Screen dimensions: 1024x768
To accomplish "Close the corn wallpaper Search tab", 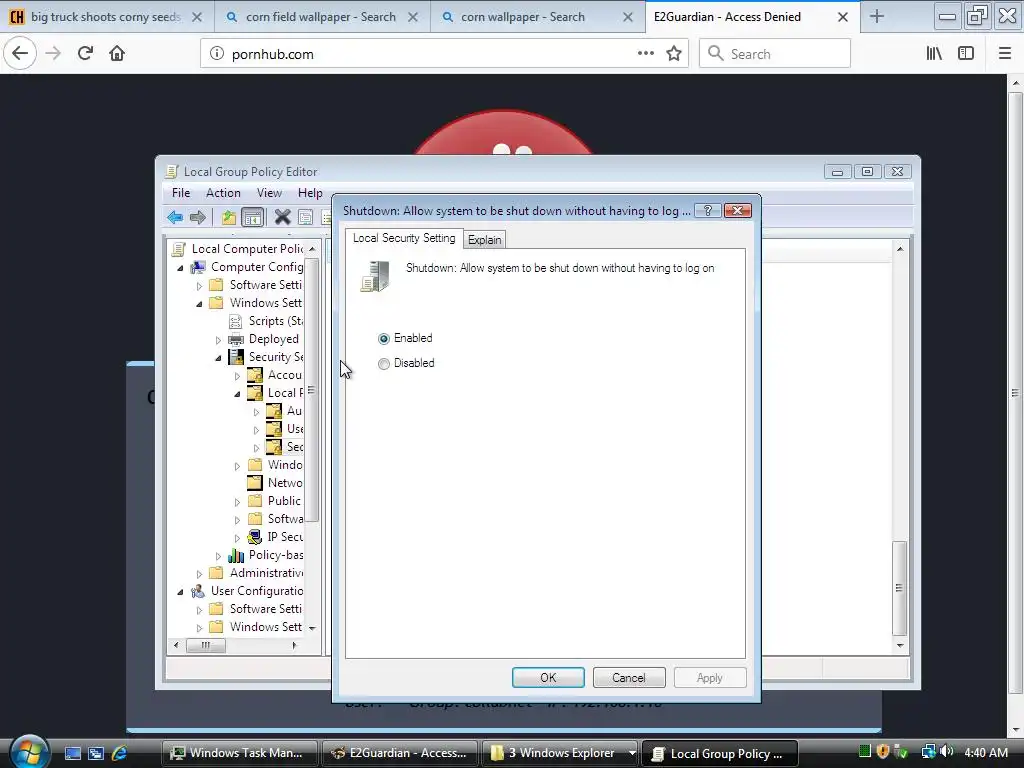I will click(x=628, y=17).
